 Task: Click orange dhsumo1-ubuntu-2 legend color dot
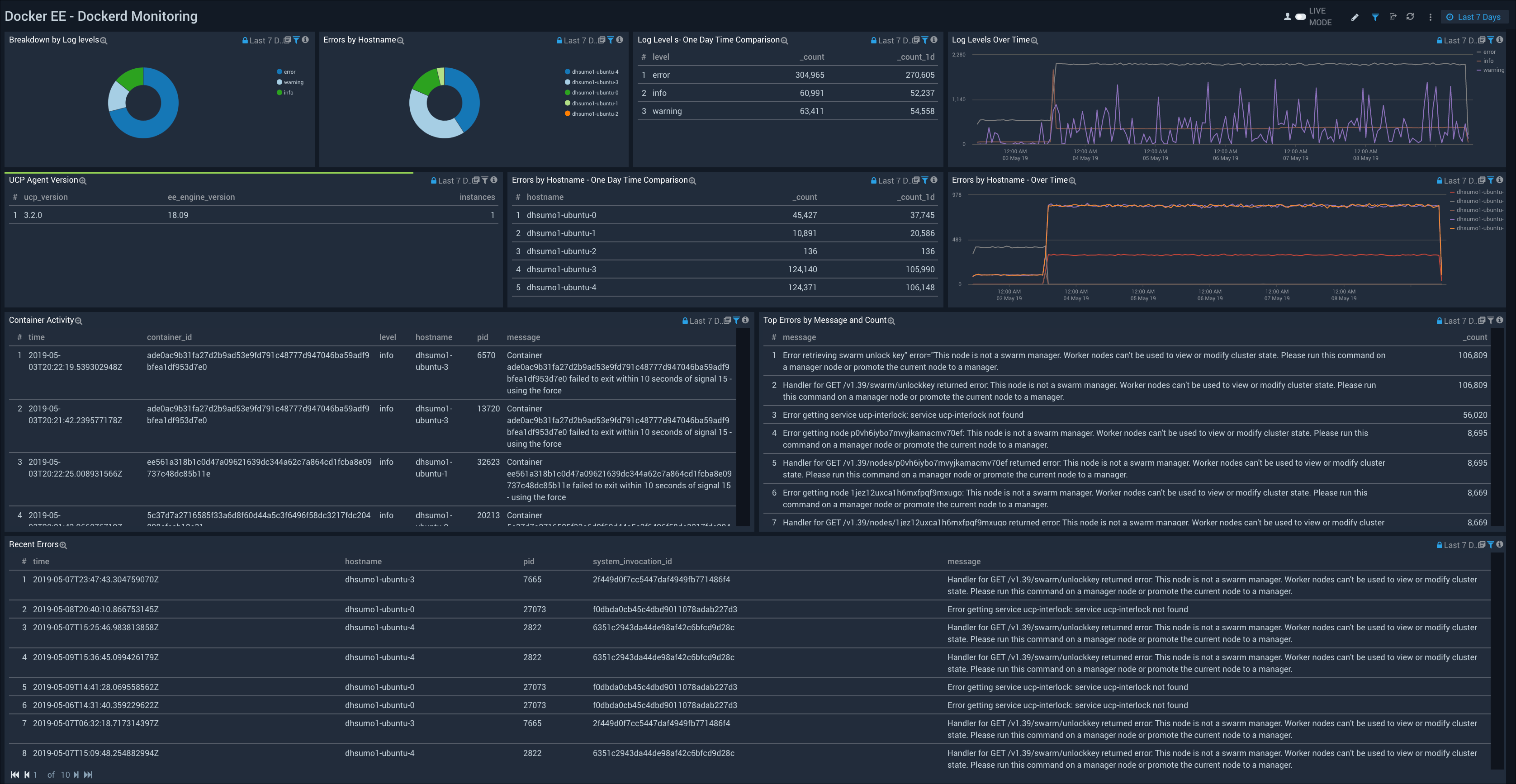coord(567,113)
